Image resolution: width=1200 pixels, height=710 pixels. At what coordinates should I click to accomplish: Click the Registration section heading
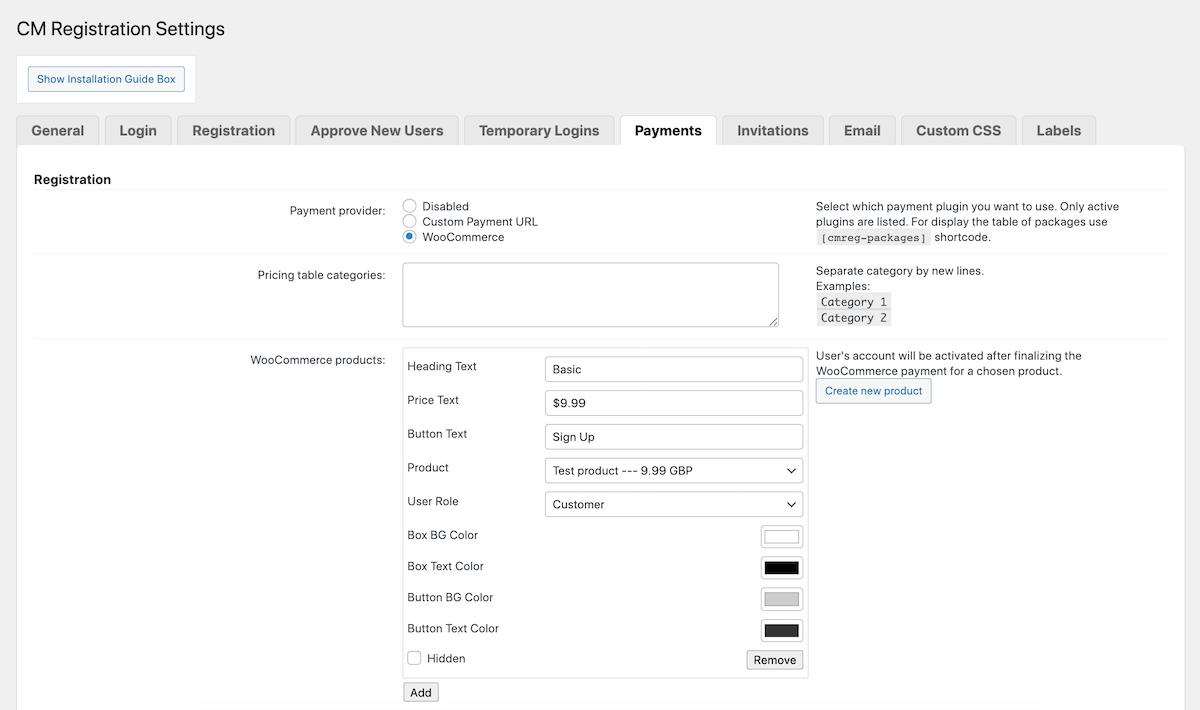coord(72,179)
